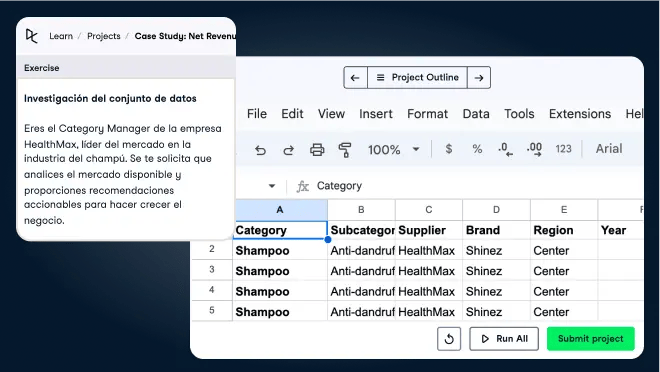Click the print icon
This screenshot has height=372, width=660.
pyautogui.click(x=317, y=149)
